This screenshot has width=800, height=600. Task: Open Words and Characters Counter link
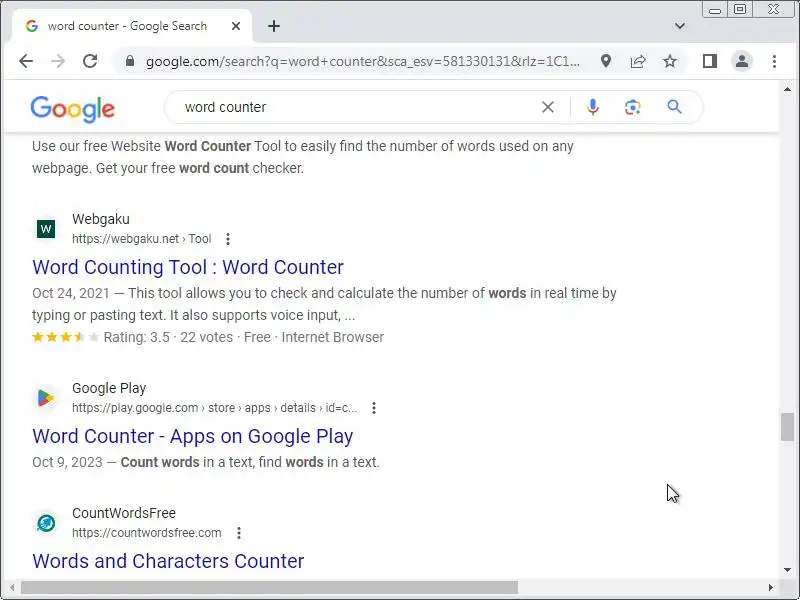click(x=168, y=561)
